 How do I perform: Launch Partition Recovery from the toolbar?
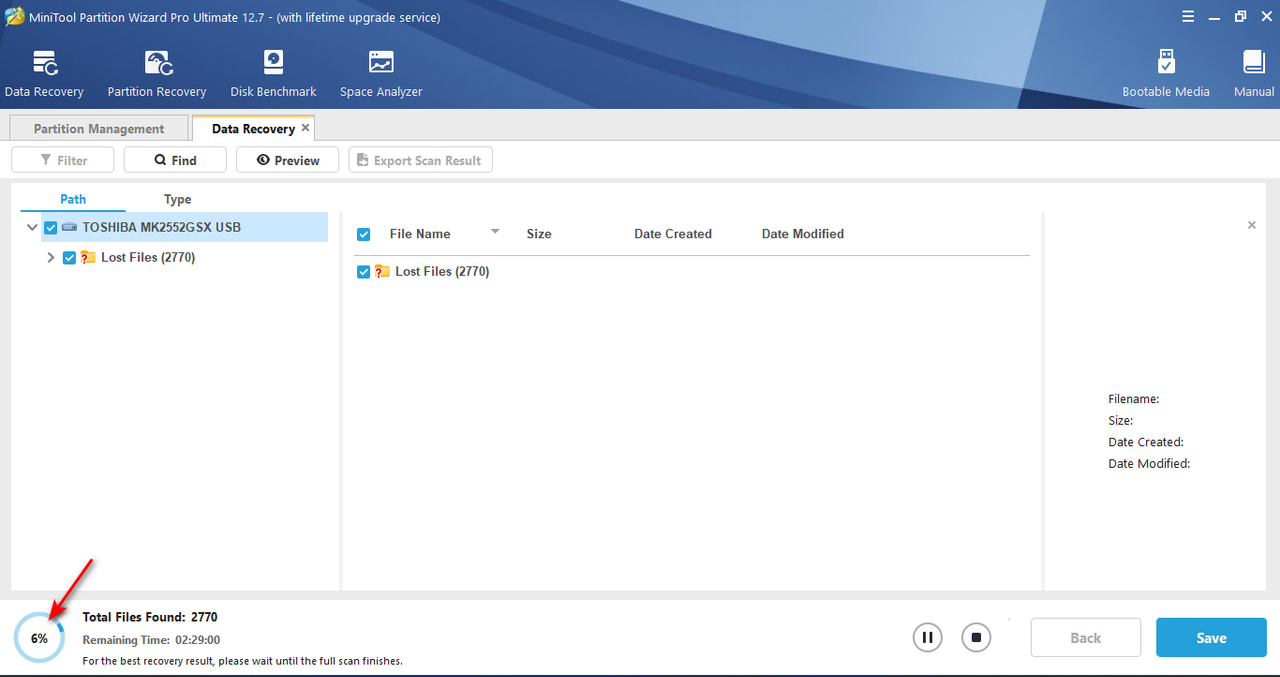[x=157, y=74]
